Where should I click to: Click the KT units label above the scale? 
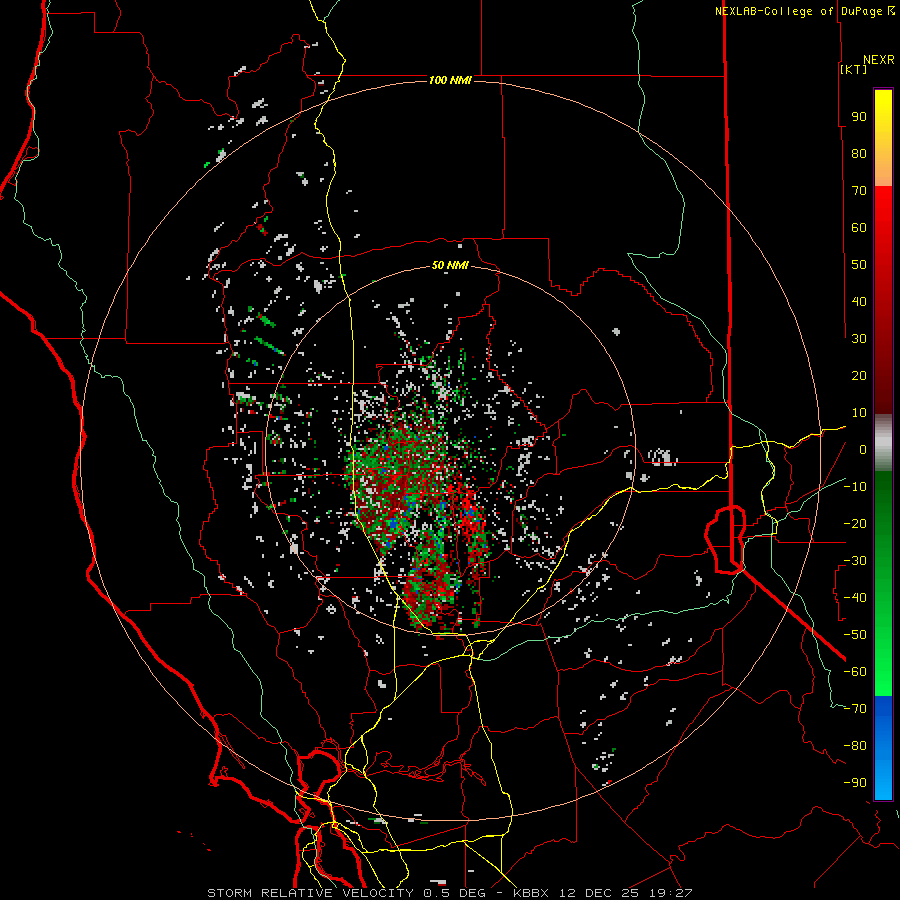(853, 69)
